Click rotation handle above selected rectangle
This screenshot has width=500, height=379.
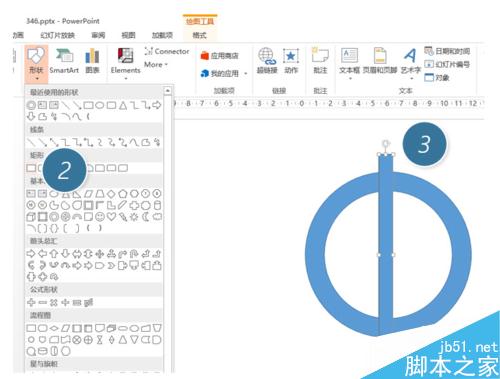(x=386, y=144)
